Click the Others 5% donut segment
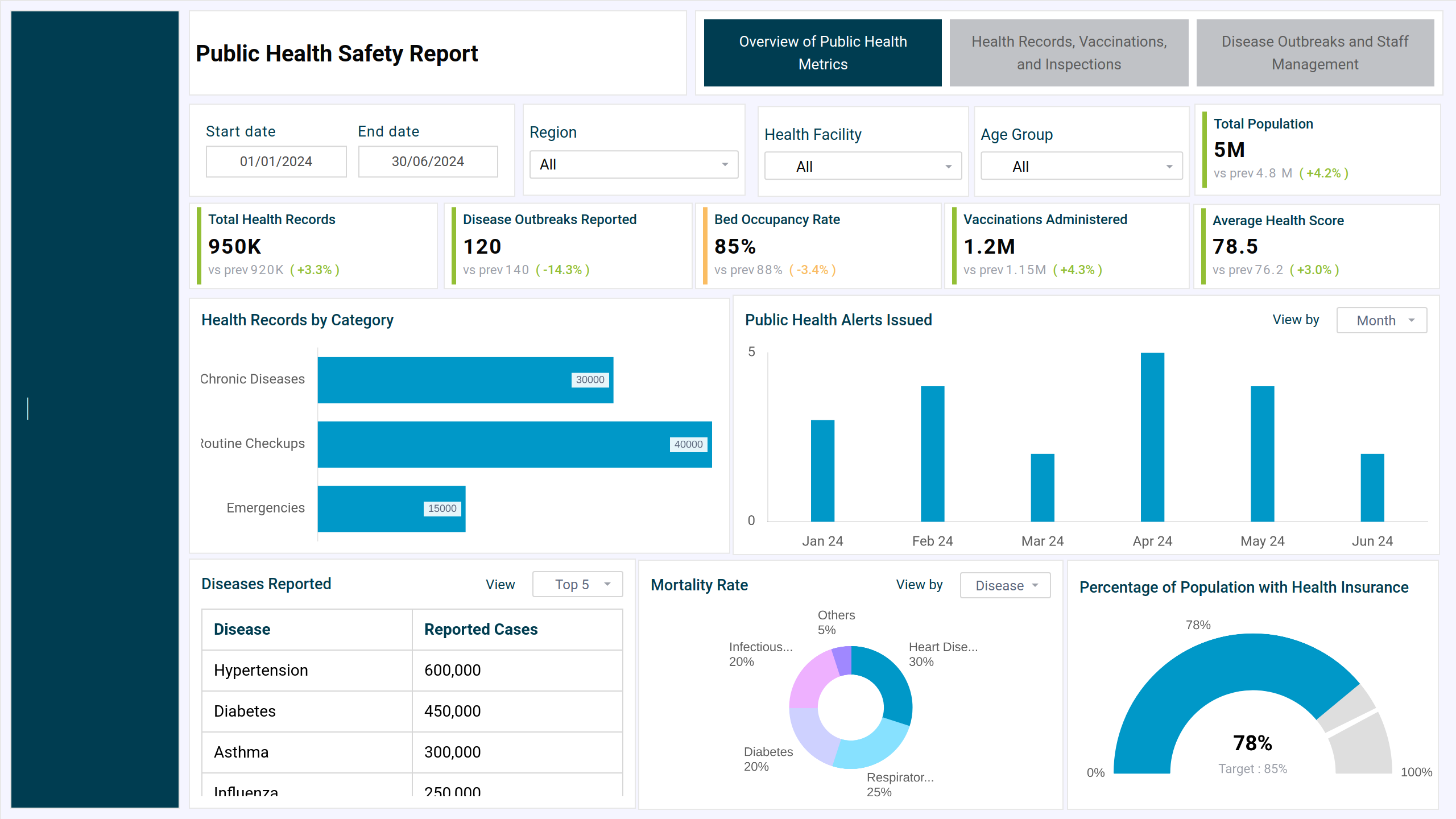 [843, 660]
